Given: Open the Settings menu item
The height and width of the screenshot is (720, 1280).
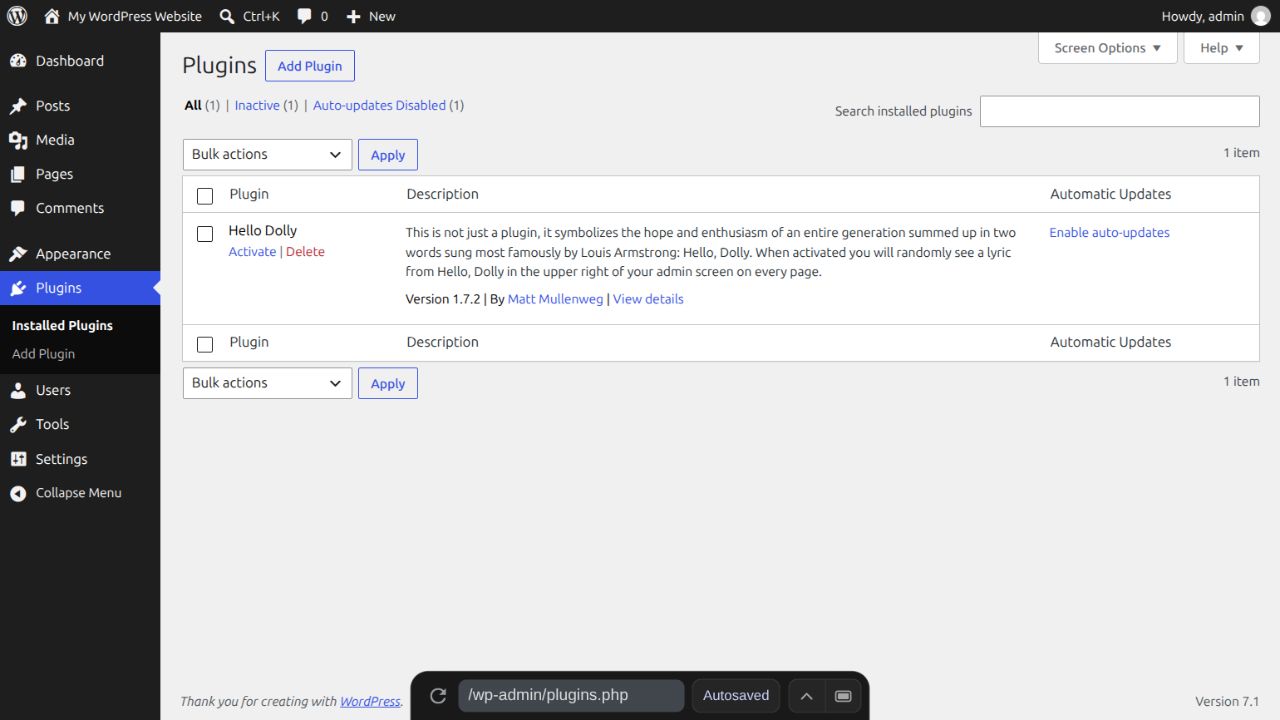Looking at the screenshot, I should pos(80,459).
